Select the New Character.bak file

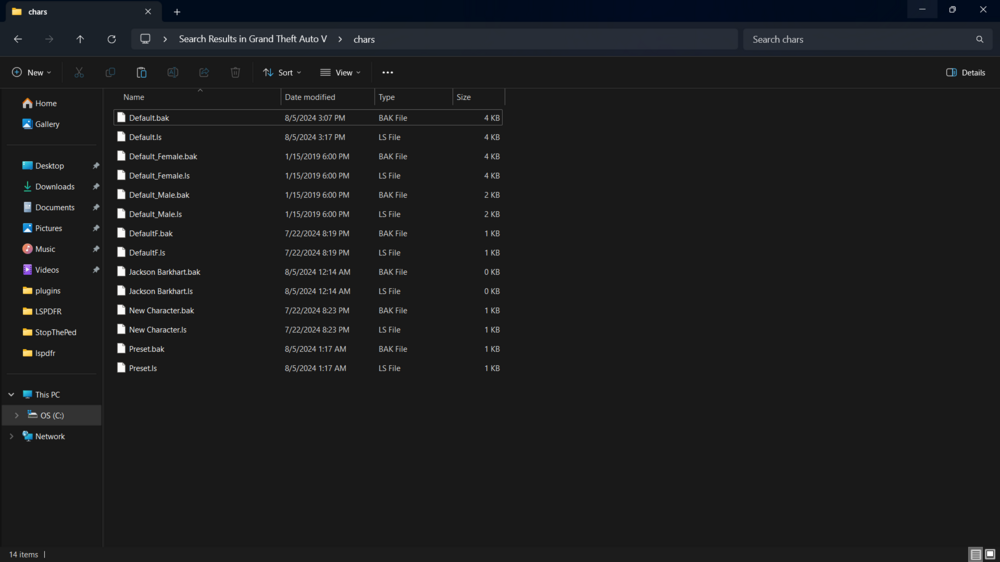click(308, 311)
